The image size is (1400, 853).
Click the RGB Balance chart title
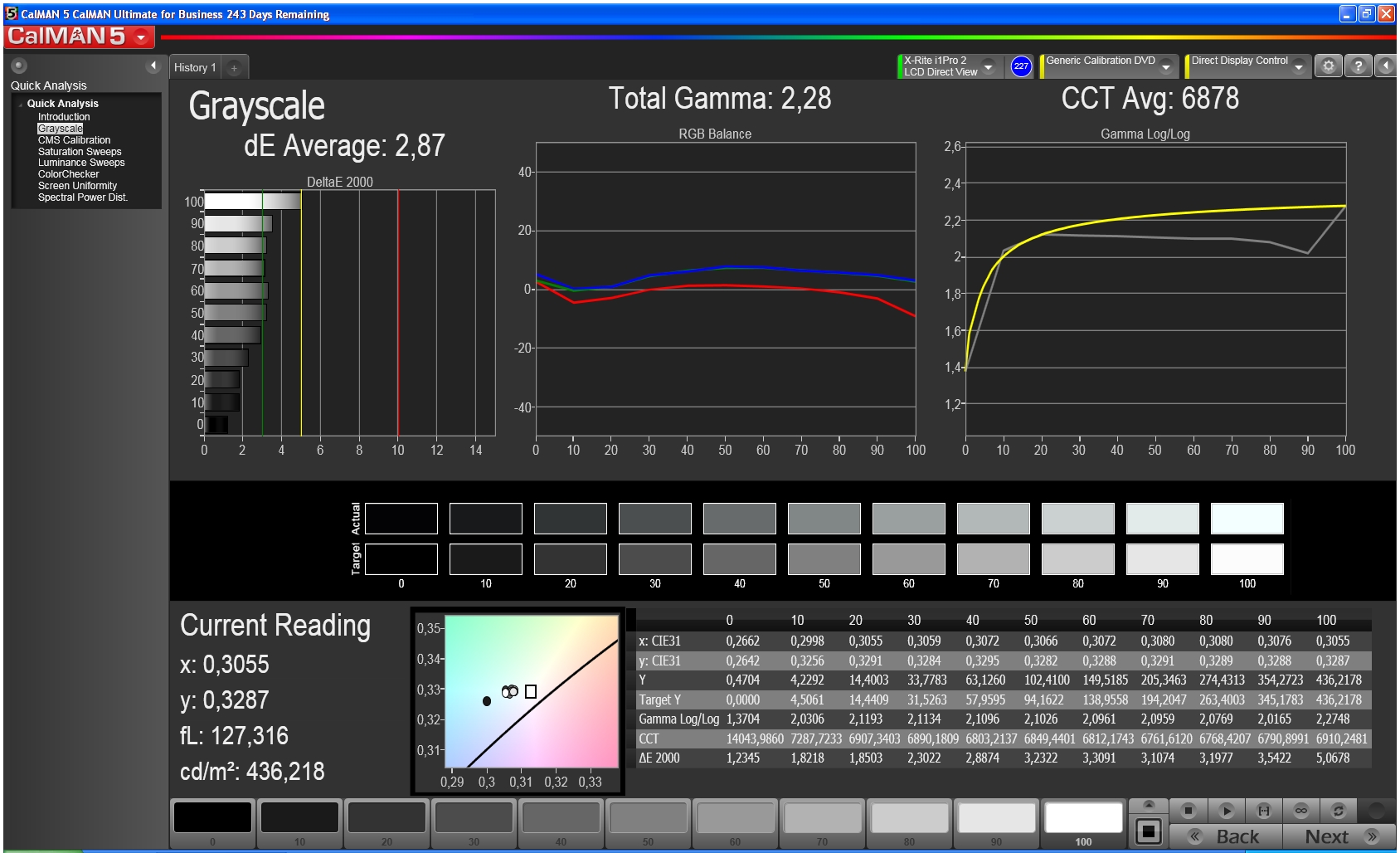click(x=715, y=134)
